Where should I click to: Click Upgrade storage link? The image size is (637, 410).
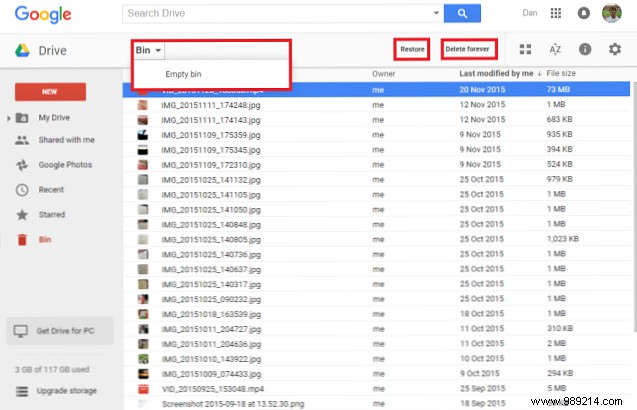tap(67, 391)
